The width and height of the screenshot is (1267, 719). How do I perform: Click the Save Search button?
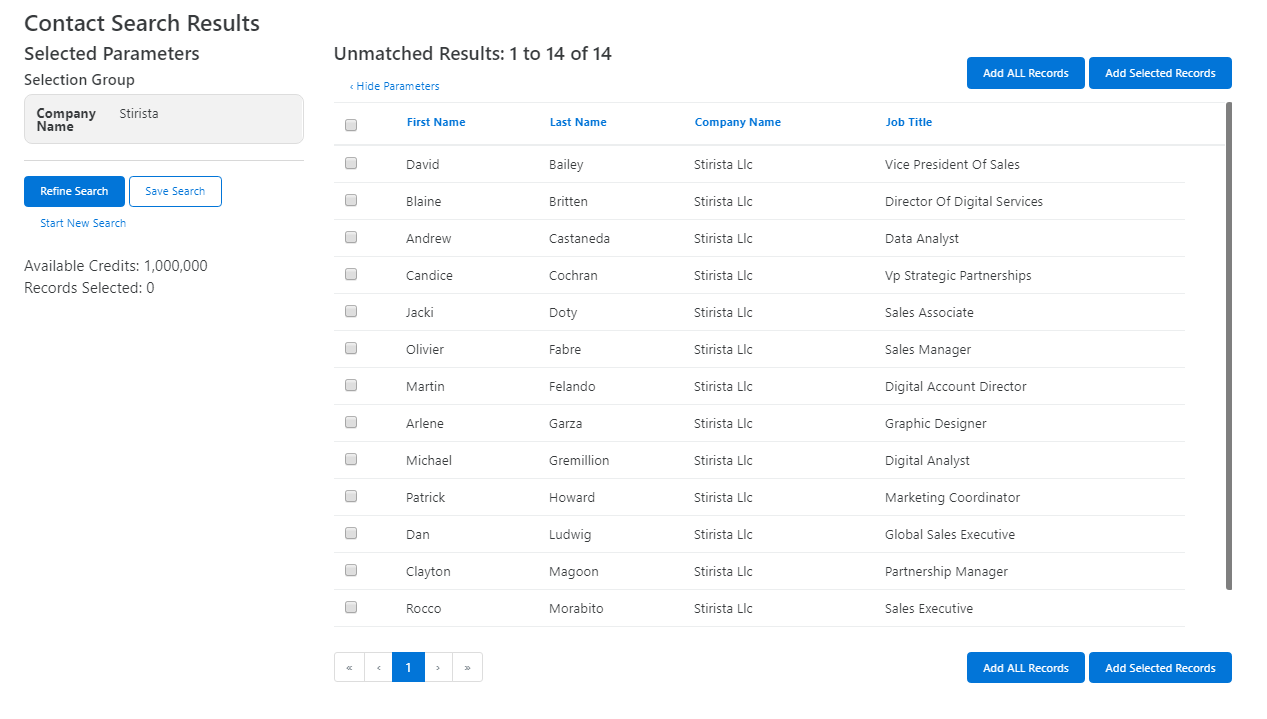(x=175, y=191)
